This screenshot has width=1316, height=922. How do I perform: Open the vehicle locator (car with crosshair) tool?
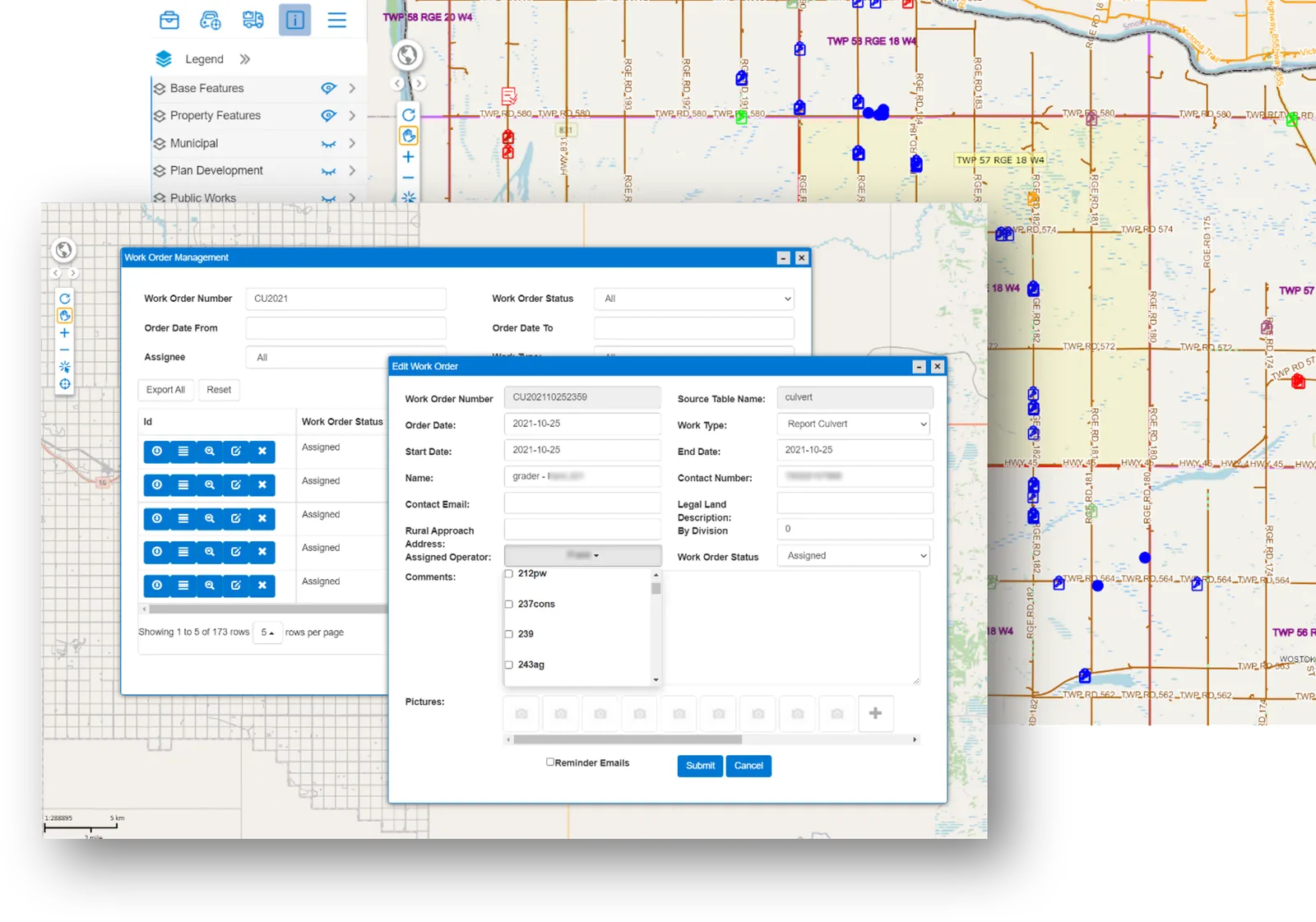(211, 20)
